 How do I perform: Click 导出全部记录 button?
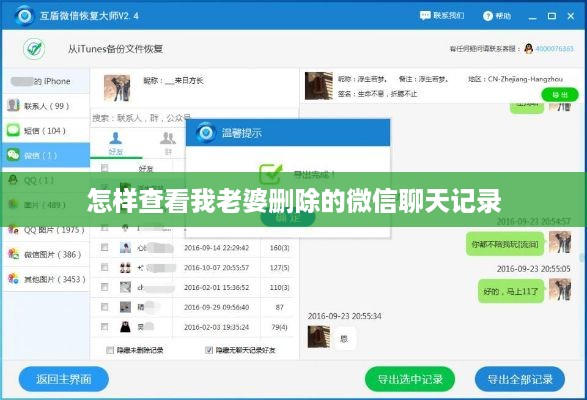pos(520,379)
